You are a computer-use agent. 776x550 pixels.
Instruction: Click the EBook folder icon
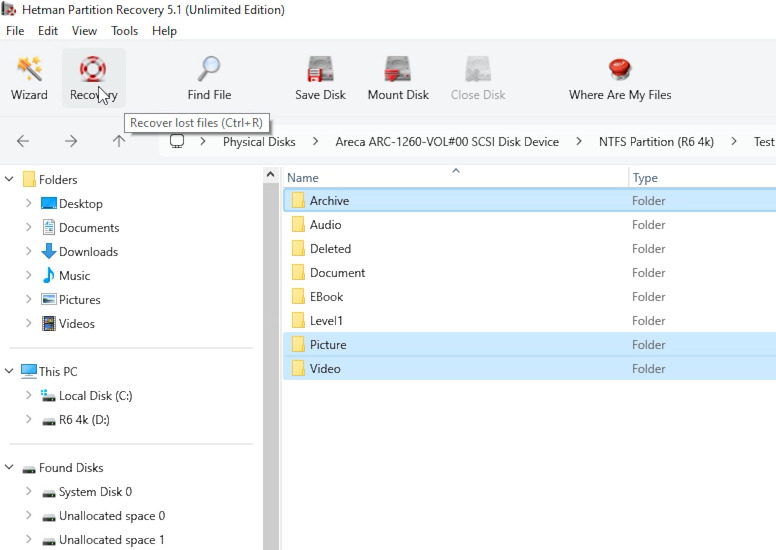point(298,297)
